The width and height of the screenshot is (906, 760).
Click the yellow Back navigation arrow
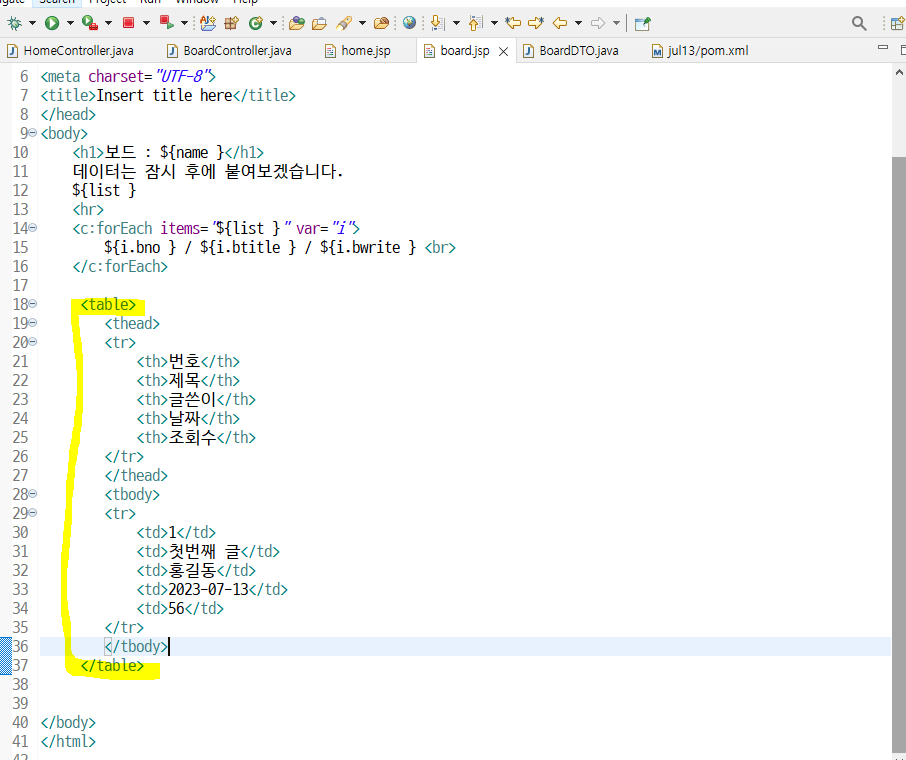[x=559, y=23]
